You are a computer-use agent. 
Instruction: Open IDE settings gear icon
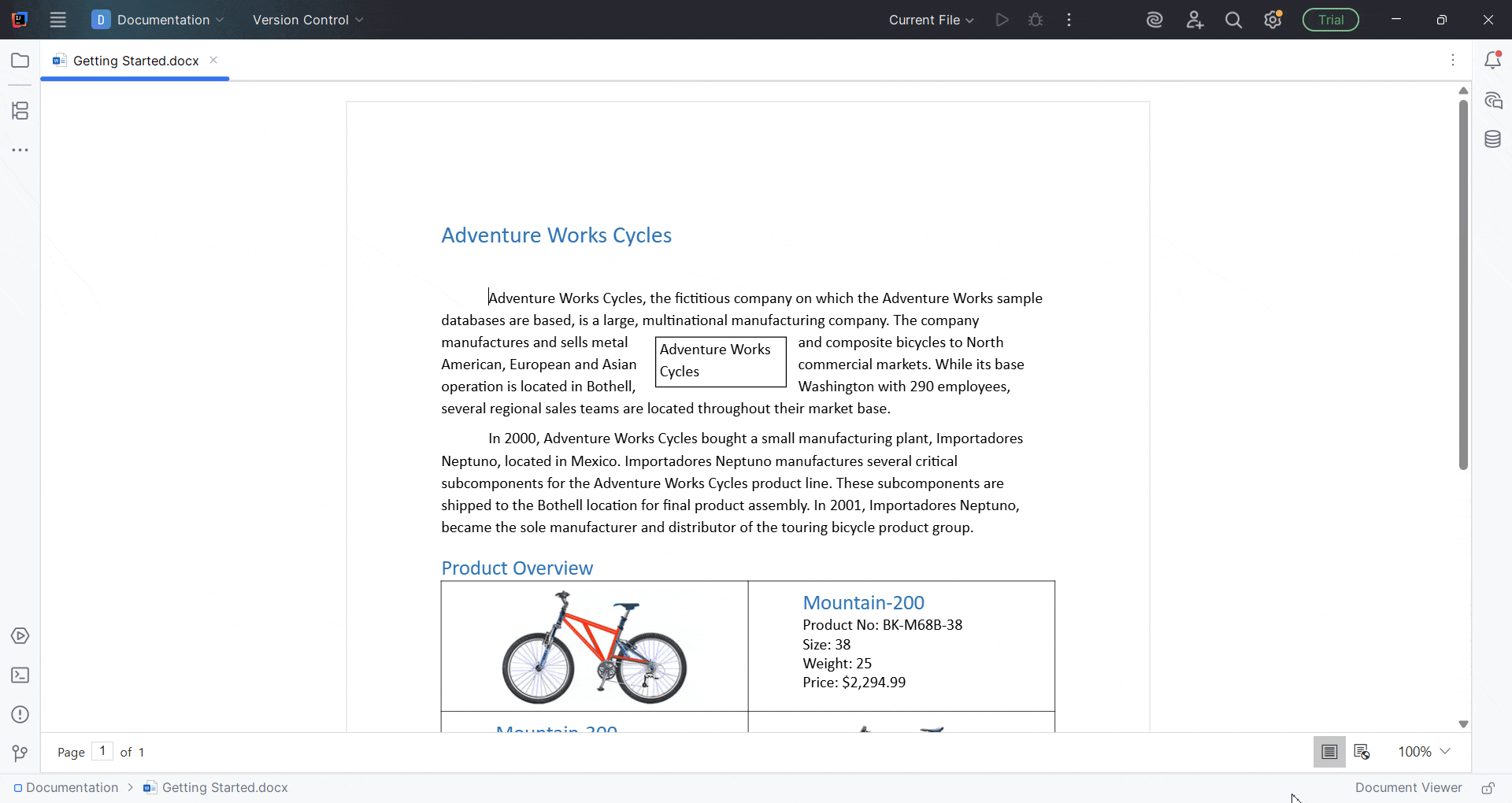(x=1273, y=20)
